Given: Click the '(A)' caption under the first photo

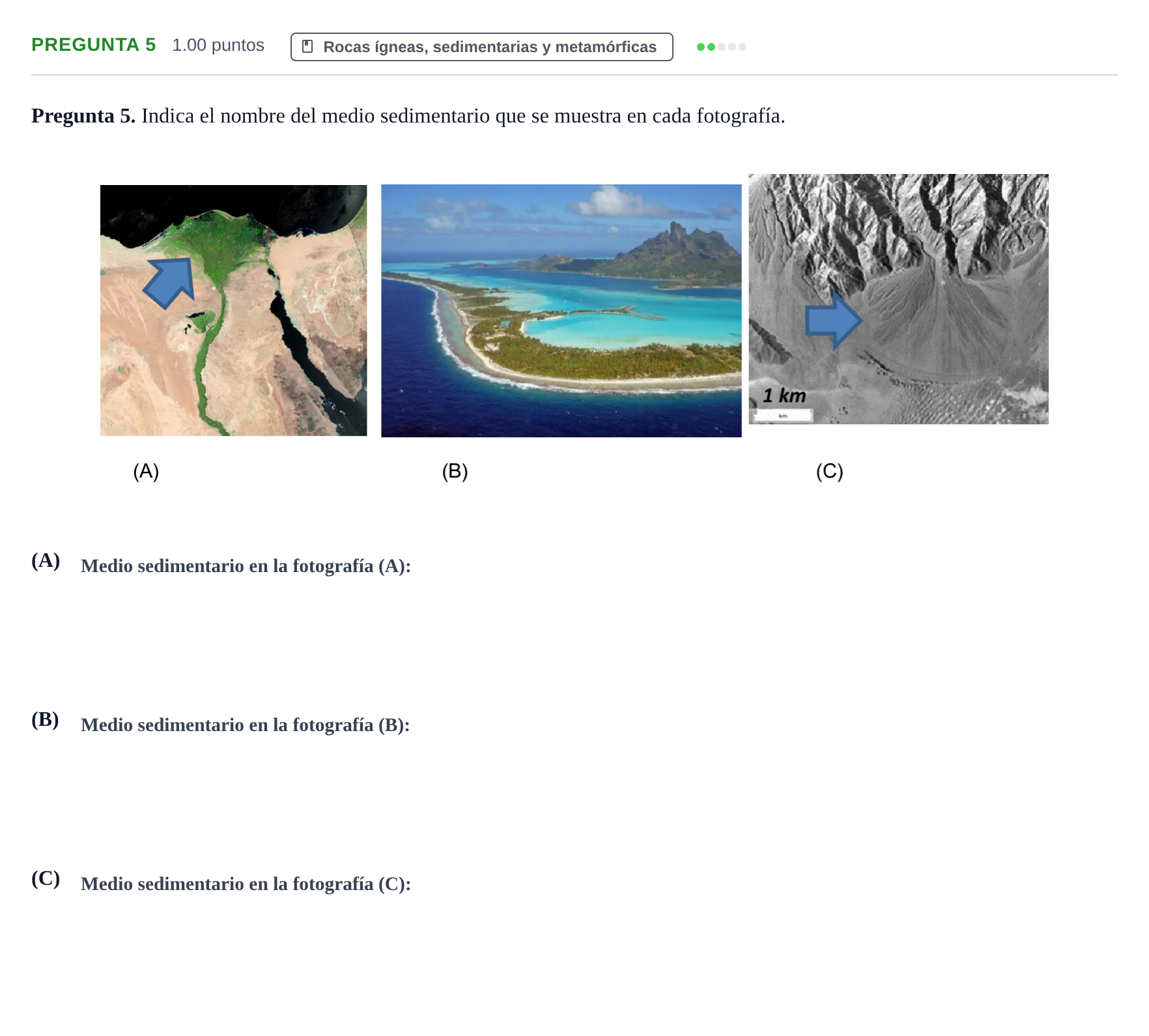Looking at the screenshot, I should pyautogui.click(x=146, y=471).
